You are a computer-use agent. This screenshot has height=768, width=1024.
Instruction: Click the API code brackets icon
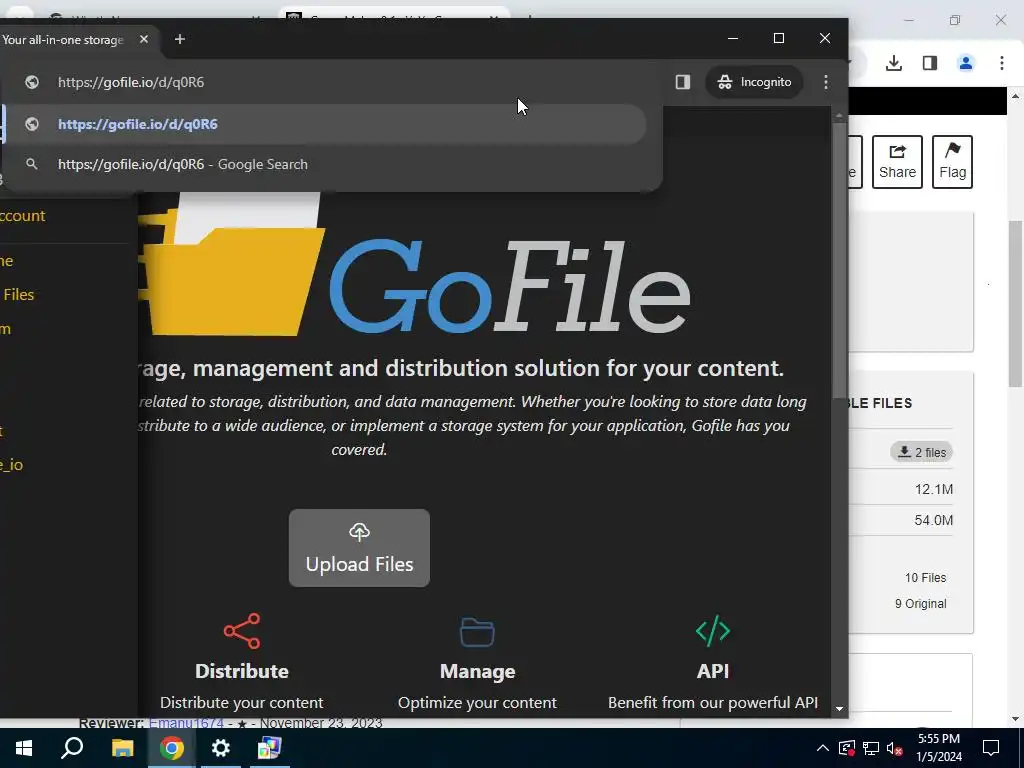[712, 631]
